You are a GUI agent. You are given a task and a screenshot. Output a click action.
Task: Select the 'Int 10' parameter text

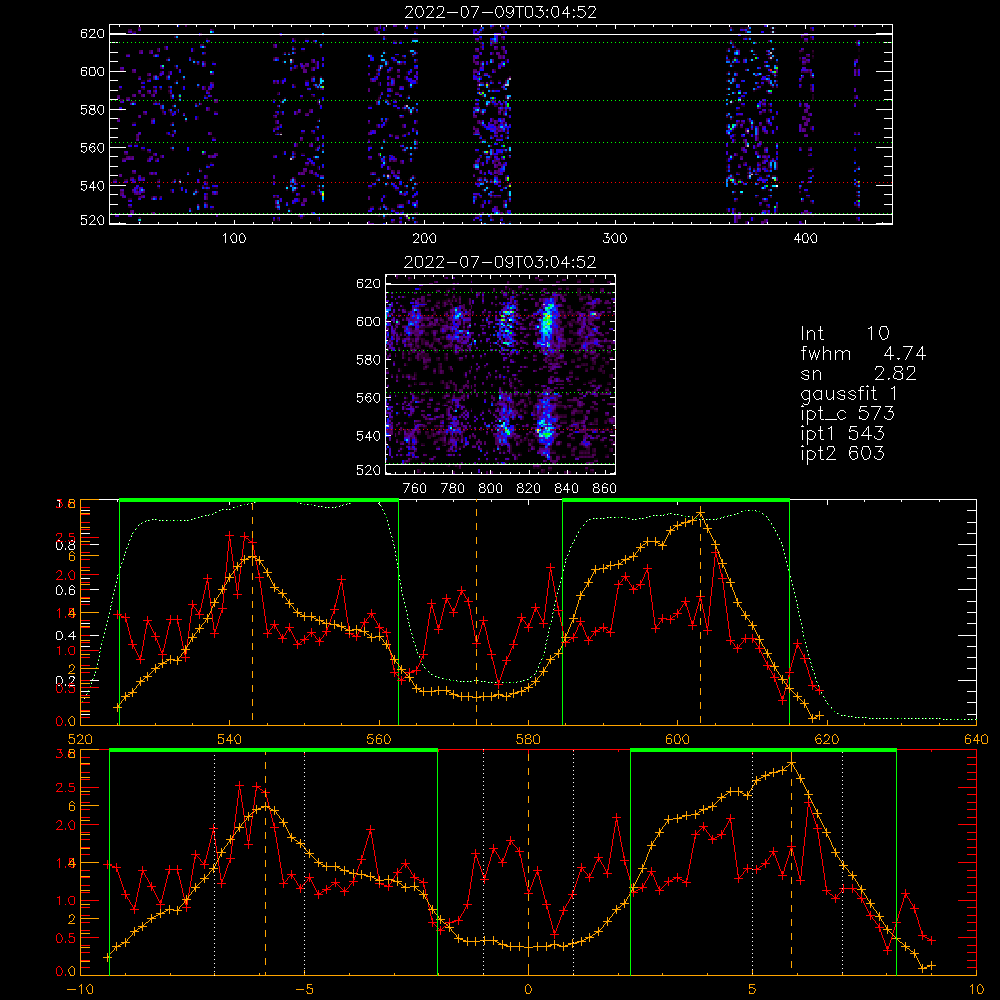point(845,334)
